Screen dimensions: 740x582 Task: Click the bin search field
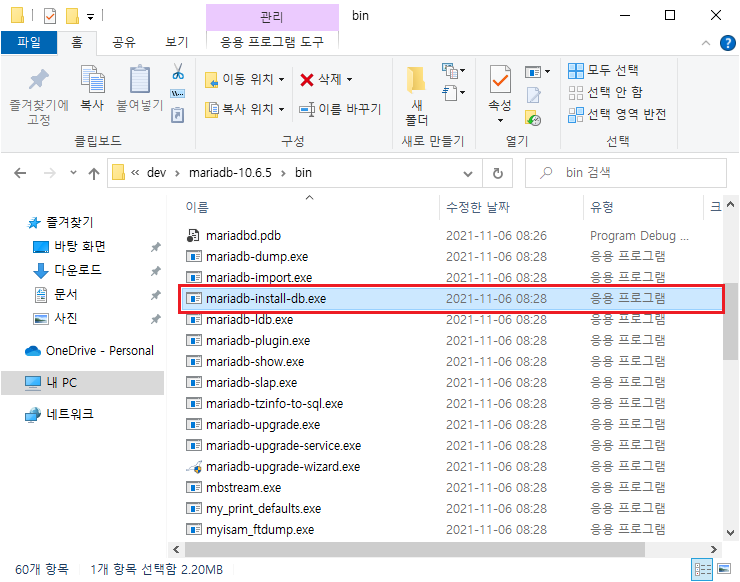point(626,173)
